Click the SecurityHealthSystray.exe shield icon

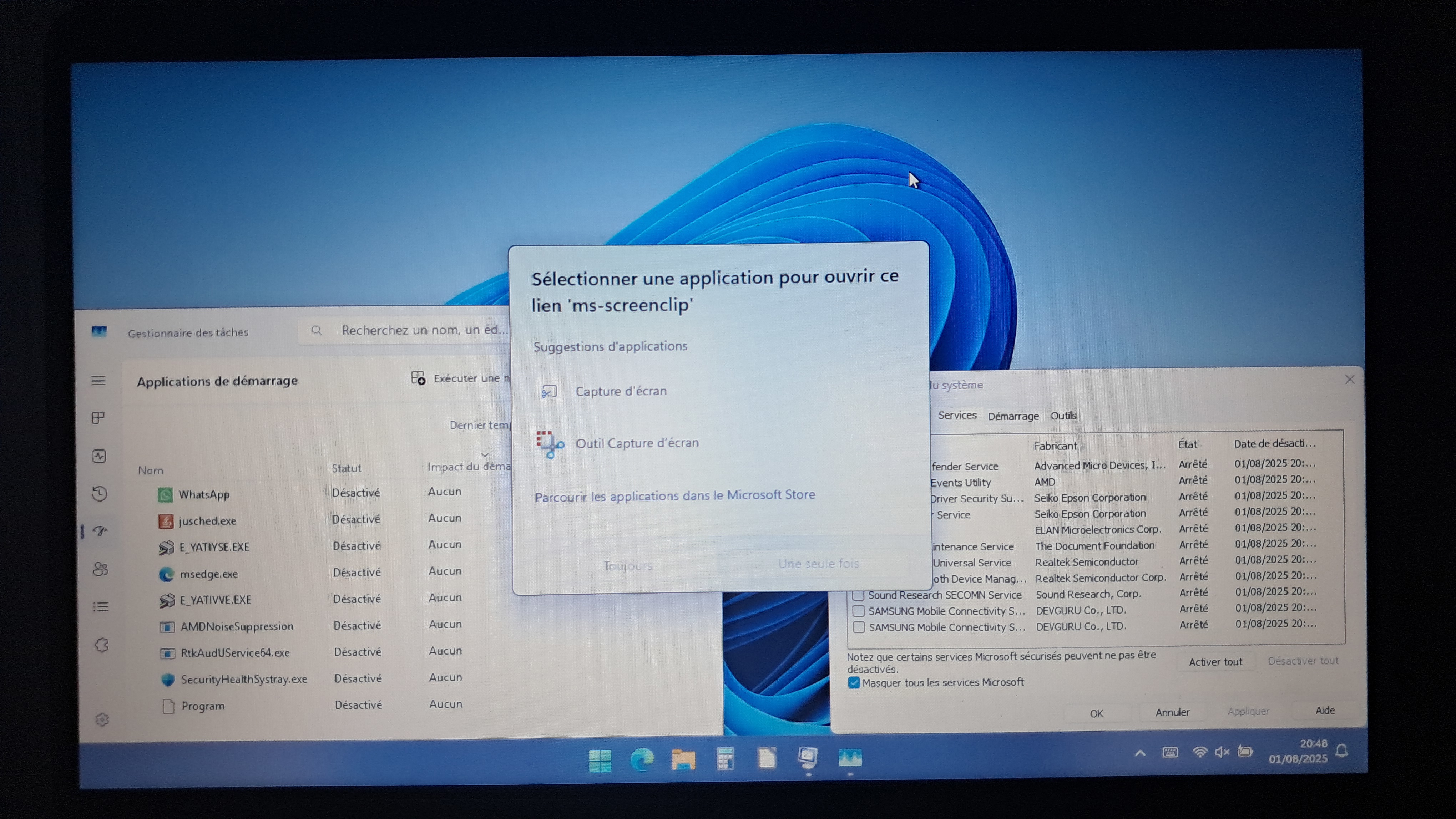[x=168, y=680]
